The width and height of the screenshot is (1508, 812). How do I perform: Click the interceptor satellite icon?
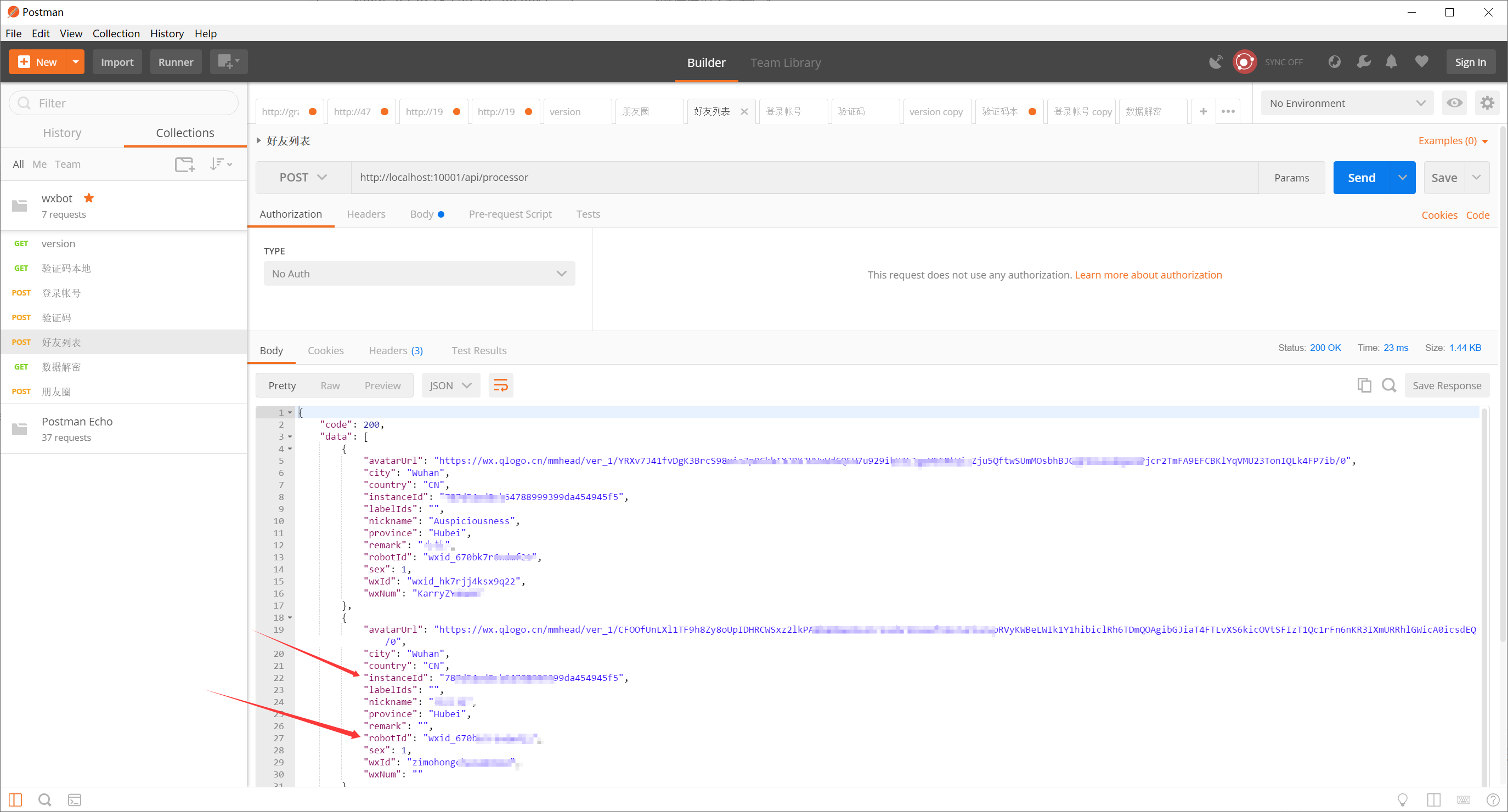point(1215,62)
